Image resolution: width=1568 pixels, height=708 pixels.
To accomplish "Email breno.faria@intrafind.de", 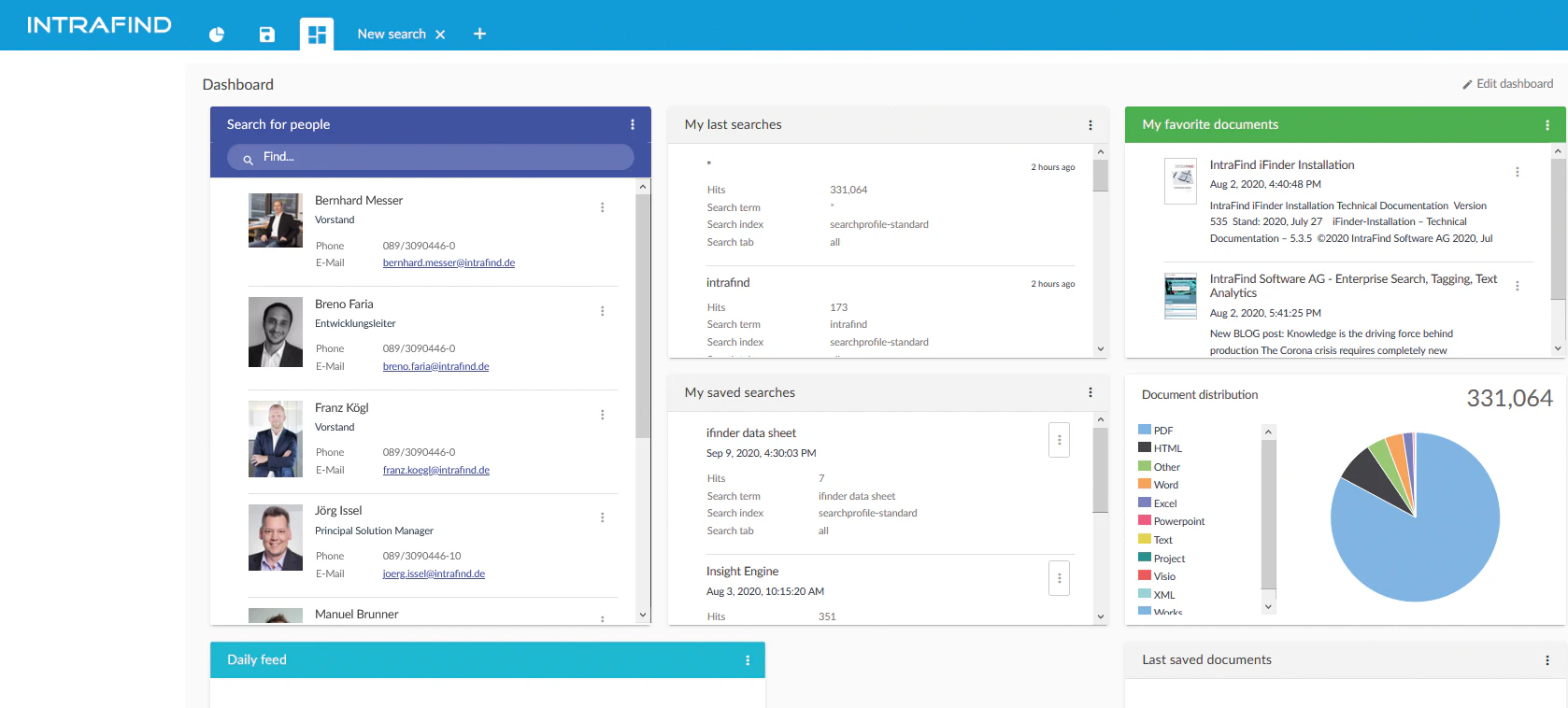I will (x=435, y=367).
